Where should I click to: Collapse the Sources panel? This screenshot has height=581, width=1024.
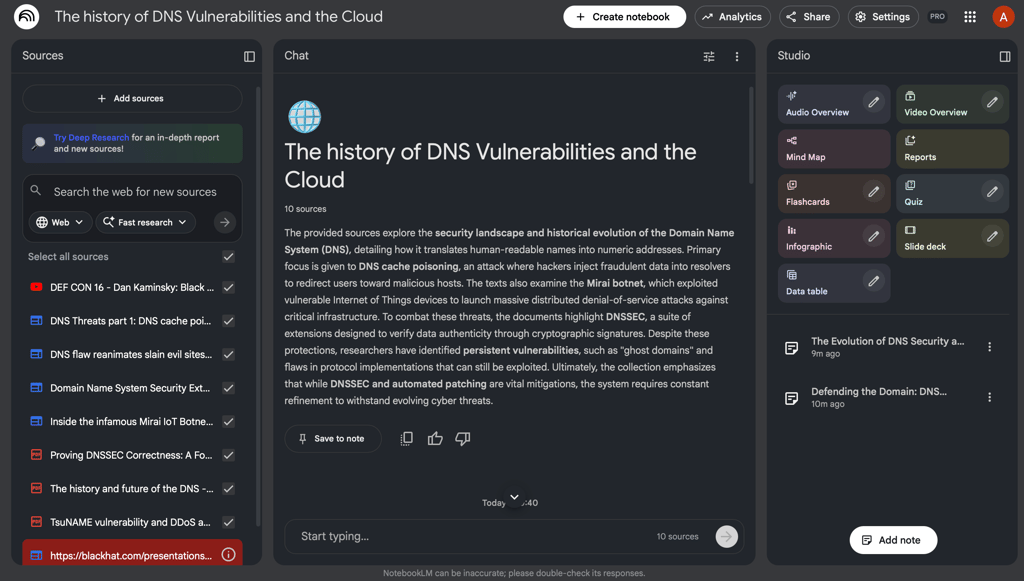coord(249,57)
